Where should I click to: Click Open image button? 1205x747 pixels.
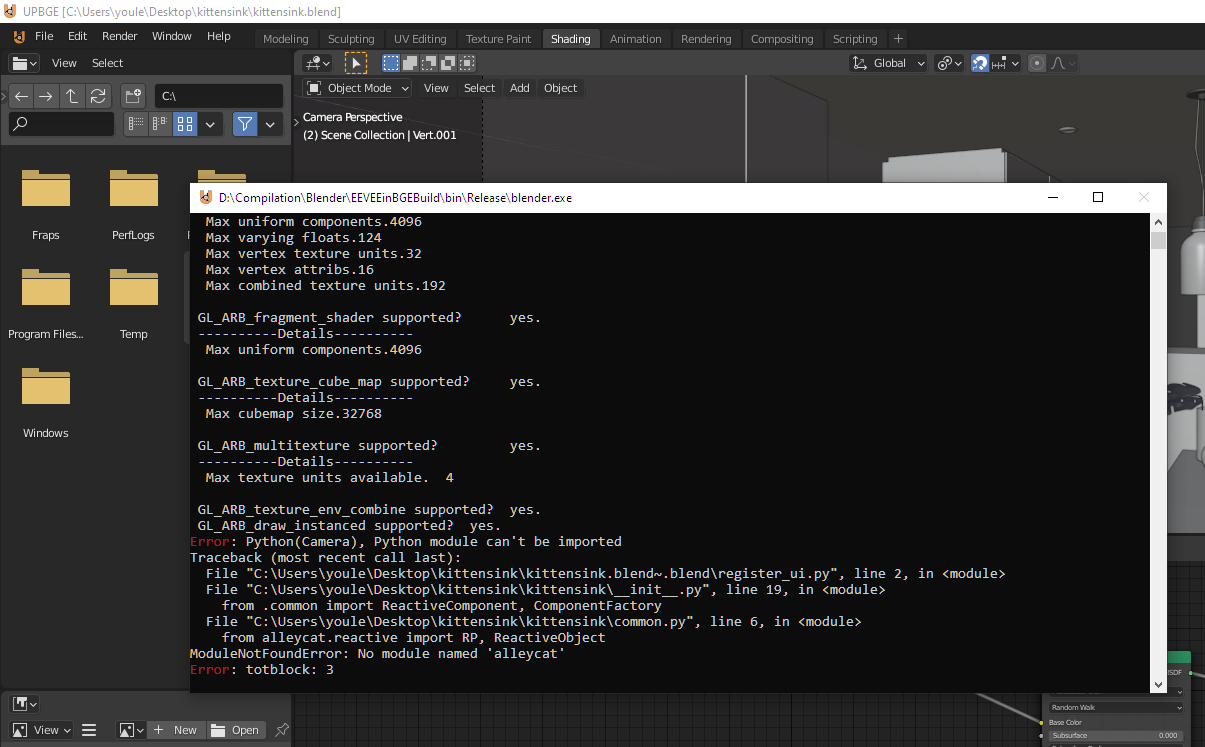[236, 730]
